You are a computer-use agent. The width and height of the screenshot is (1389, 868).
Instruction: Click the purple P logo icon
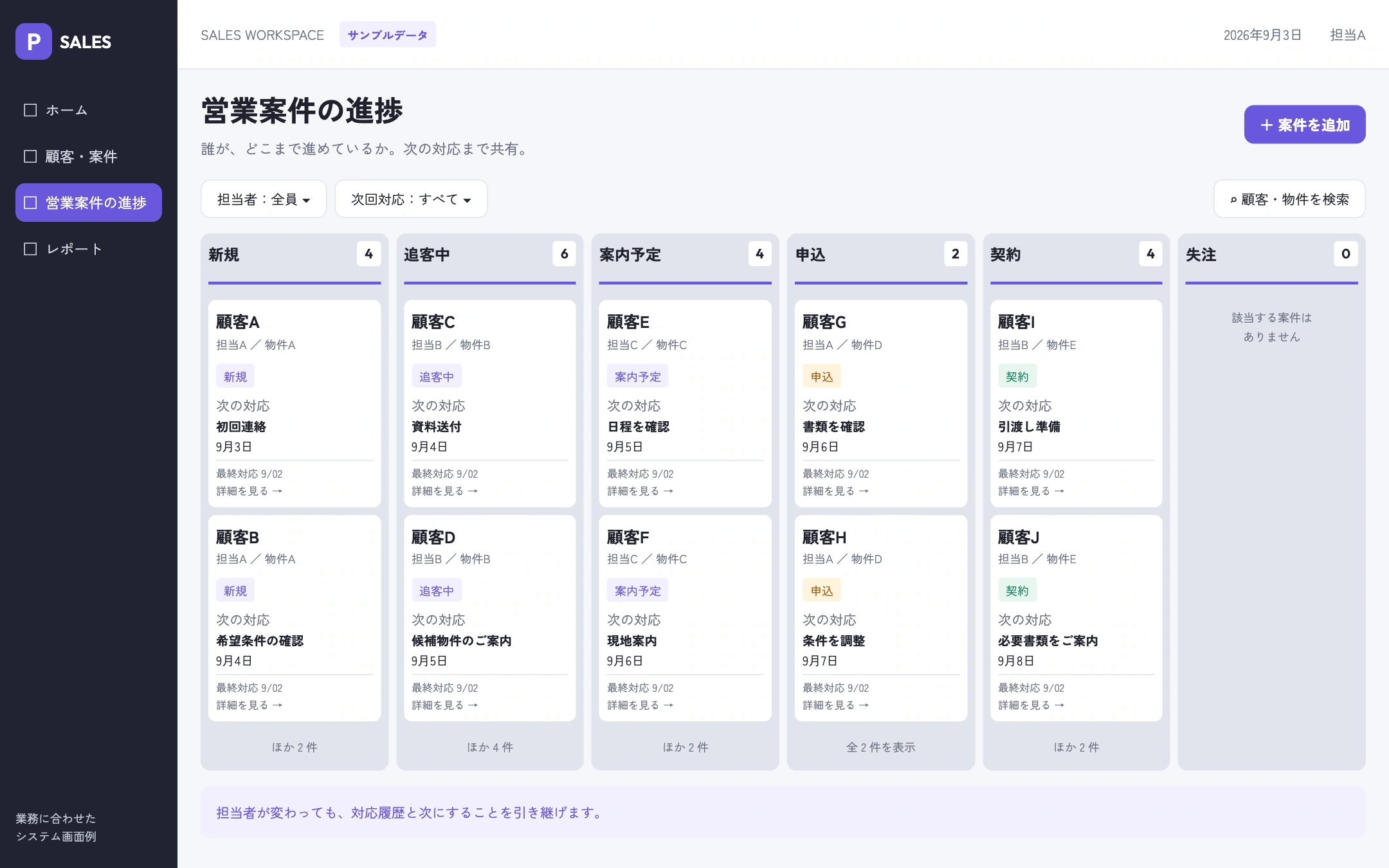[x=33, y=42]
